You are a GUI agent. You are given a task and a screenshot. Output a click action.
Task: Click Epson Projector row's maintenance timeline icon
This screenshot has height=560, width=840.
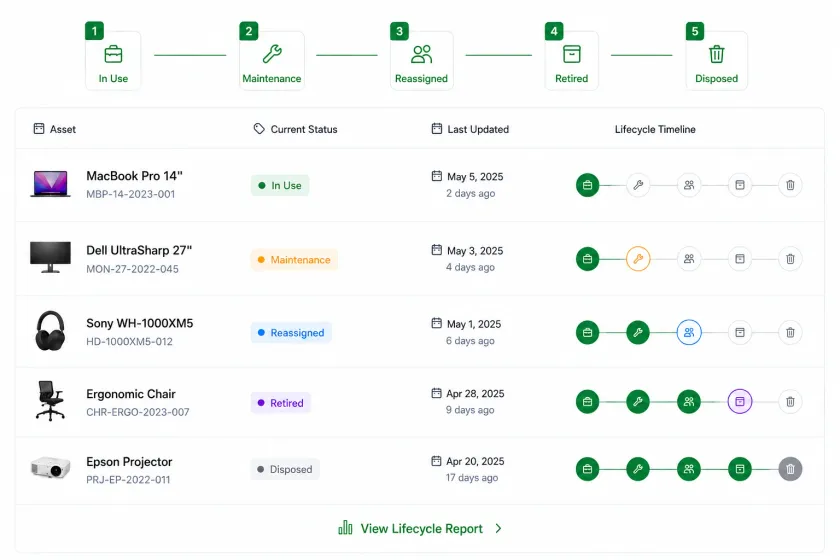638,469
